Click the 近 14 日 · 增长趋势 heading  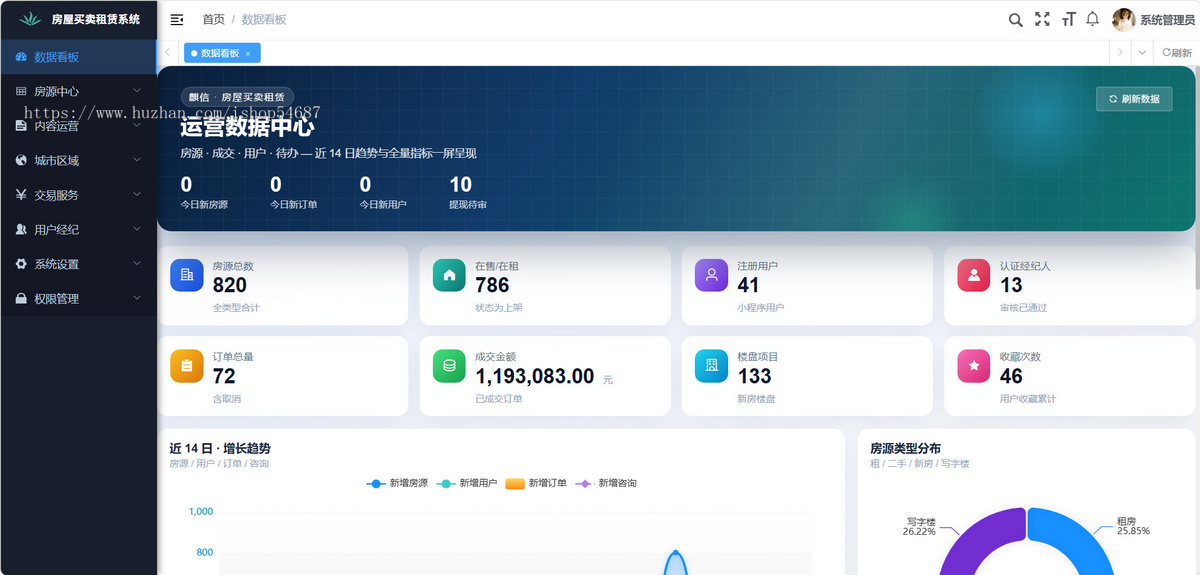220,448
